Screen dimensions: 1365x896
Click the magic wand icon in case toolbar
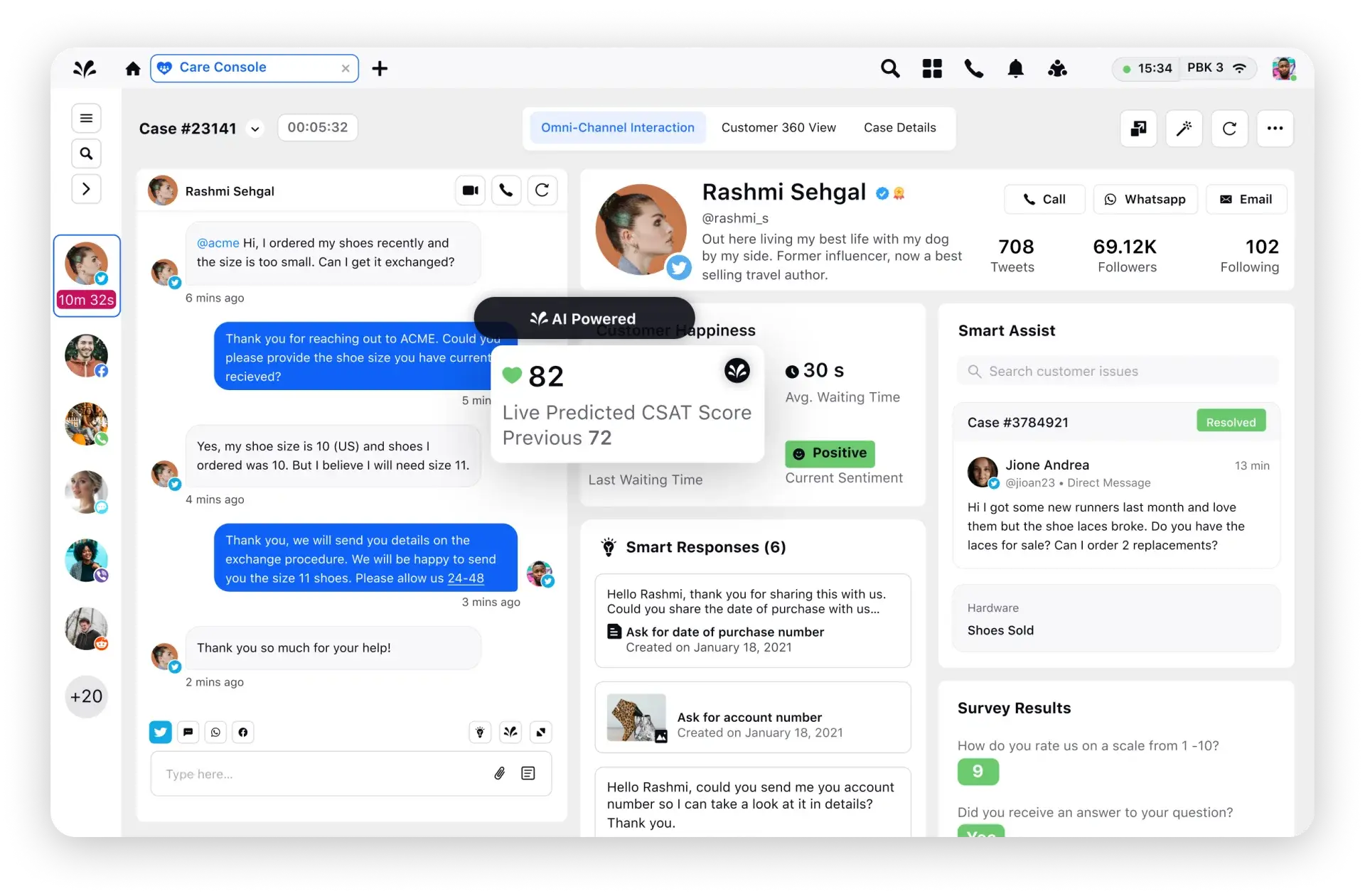(x=1184, y=128)
